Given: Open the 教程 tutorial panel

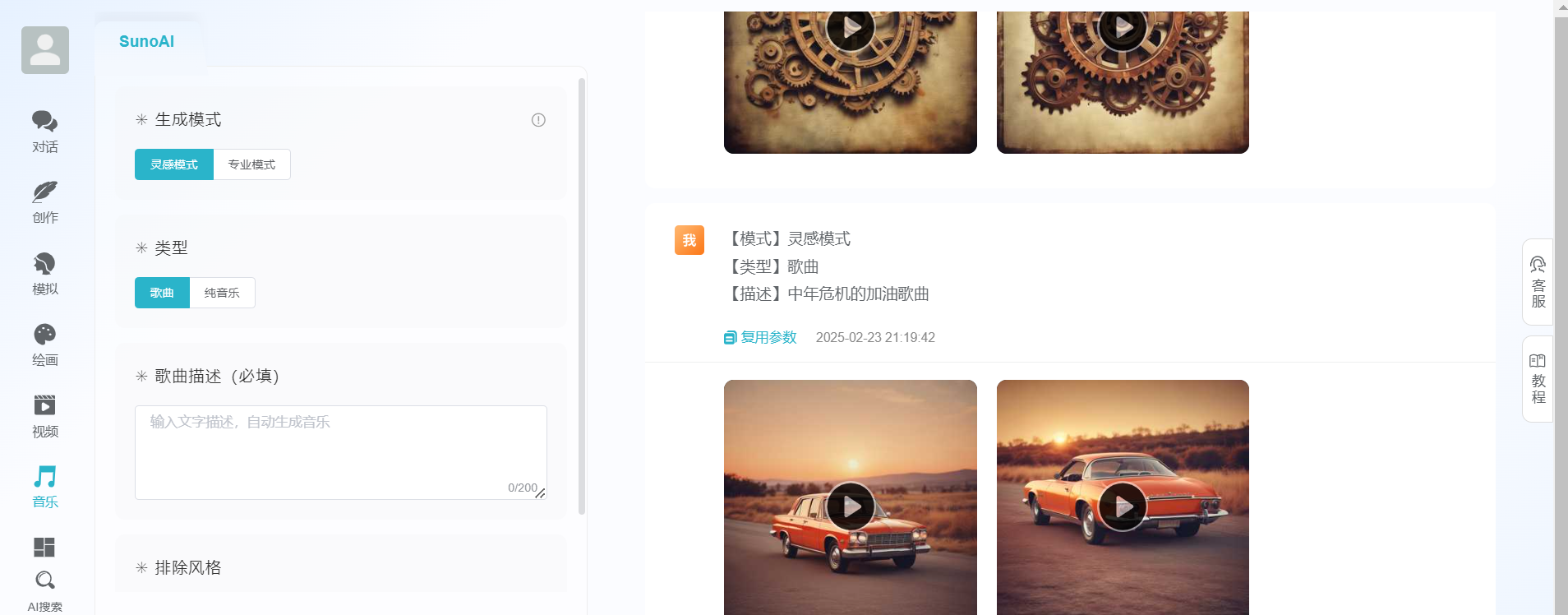Looking at the screenshot, I should click(1538, 379).
